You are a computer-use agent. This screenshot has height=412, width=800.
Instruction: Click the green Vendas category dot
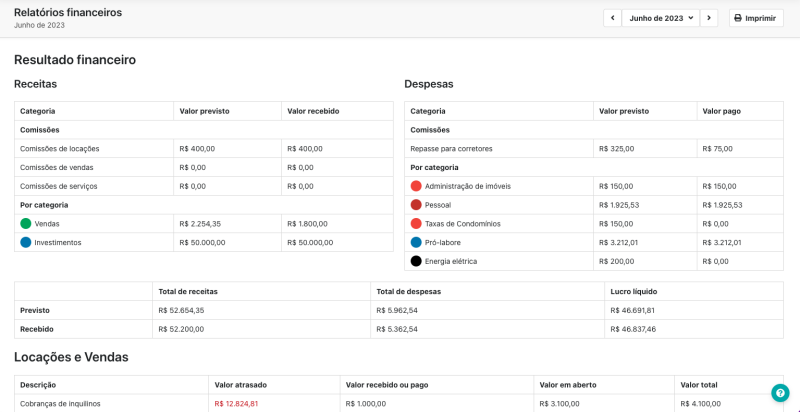[26, 224]
